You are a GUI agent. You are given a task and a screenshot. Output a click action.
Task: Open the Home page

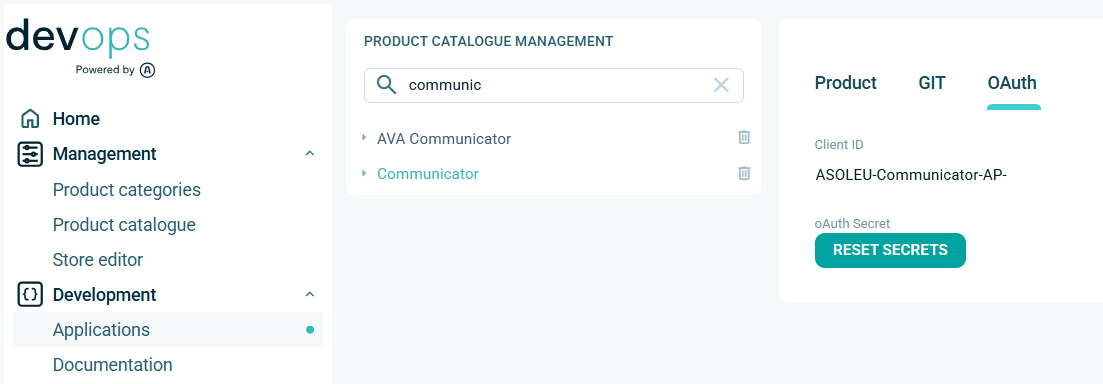pos(76,119)
